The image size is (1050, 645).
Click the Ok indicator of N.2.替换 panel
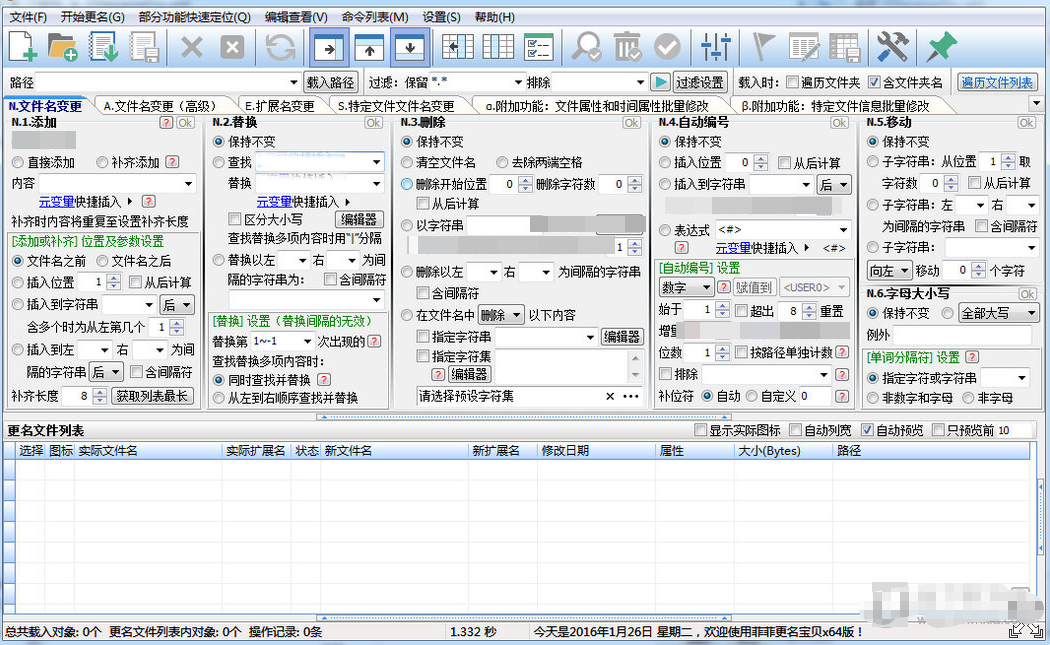click(373, 123)
